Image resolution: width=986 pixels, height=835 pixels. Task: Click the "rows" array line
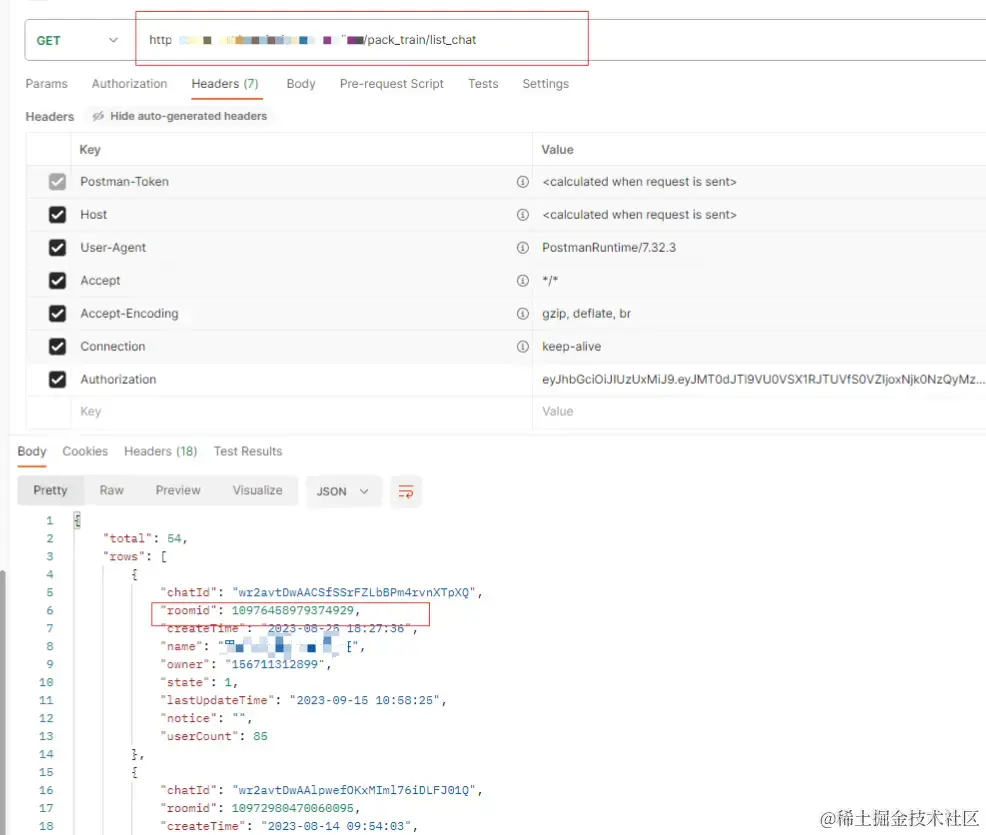pyautogui.click(x=135, y=556)
